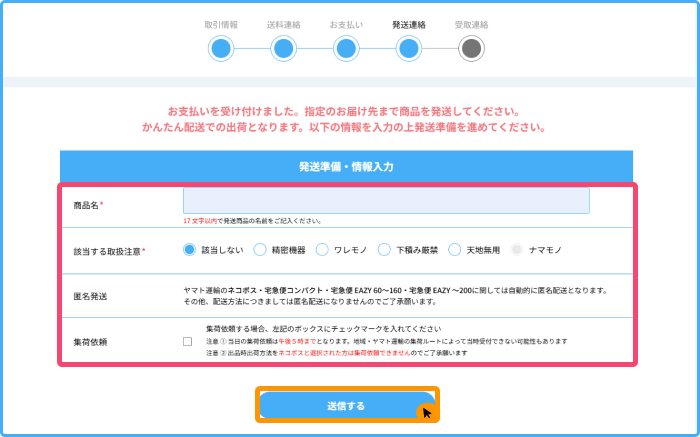Select the 天地無用 radio button
700x437 pixels.
pyautogui.click(x=455, y=250)
